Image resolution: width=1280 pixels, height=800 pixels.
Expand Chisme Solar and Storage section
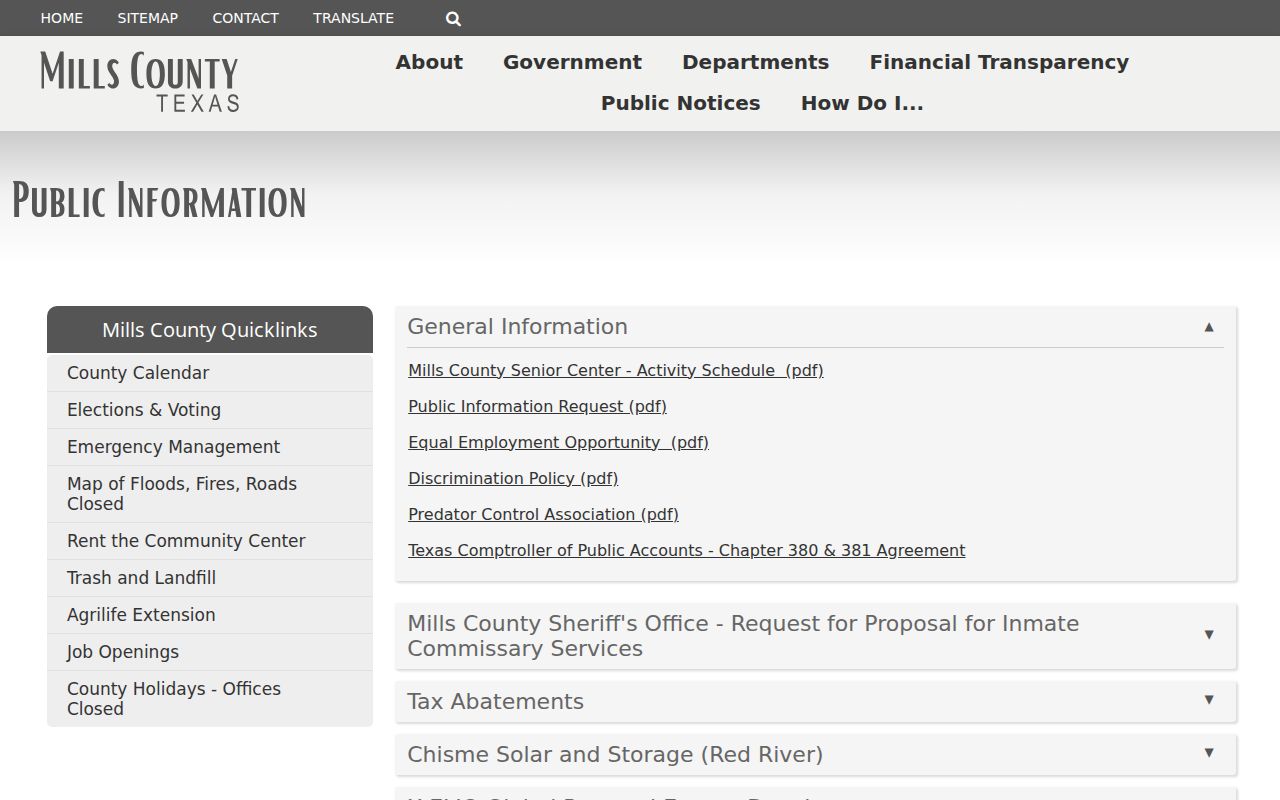[x=816, y=755]
